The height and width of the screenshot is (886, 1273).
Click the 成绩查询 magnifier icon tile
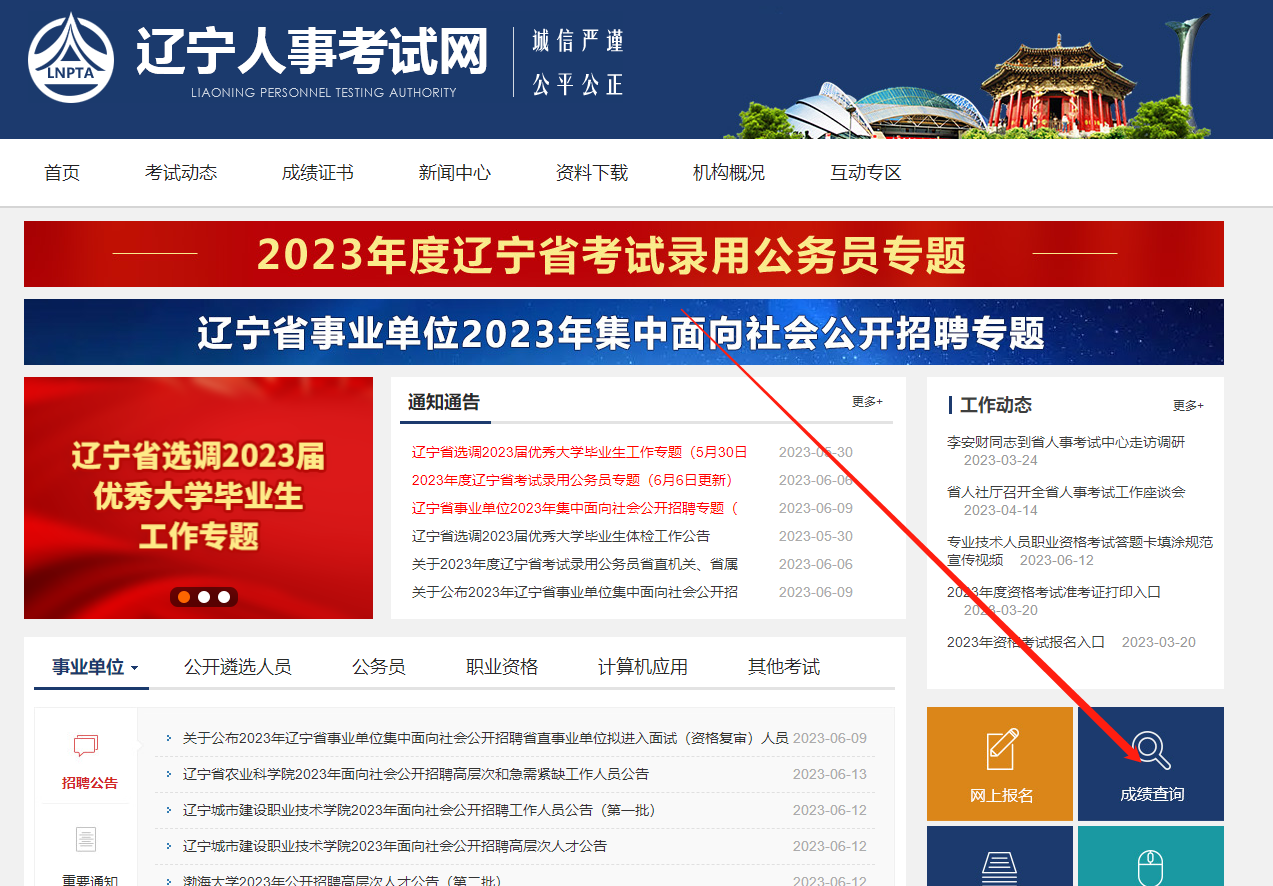tap(1151, 764)
